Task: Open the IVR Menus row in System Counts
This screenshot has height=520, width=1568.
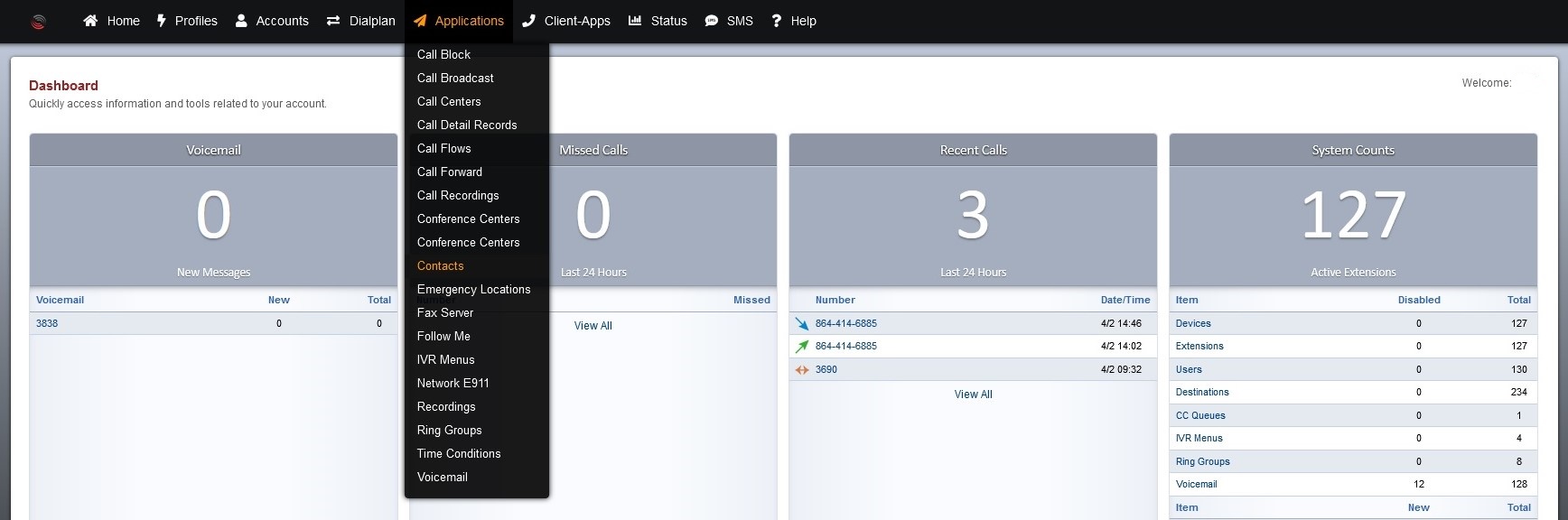Action: (1199, 438)
